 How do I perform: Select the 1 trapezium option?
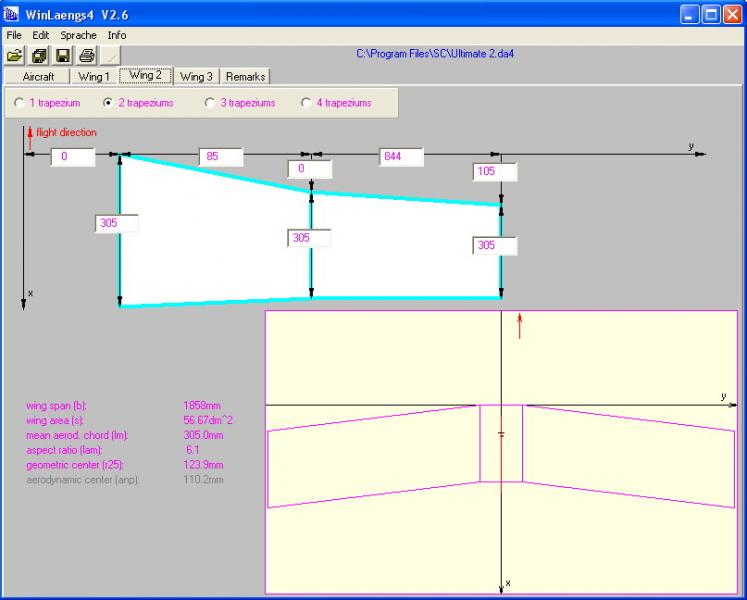(20, 103)
